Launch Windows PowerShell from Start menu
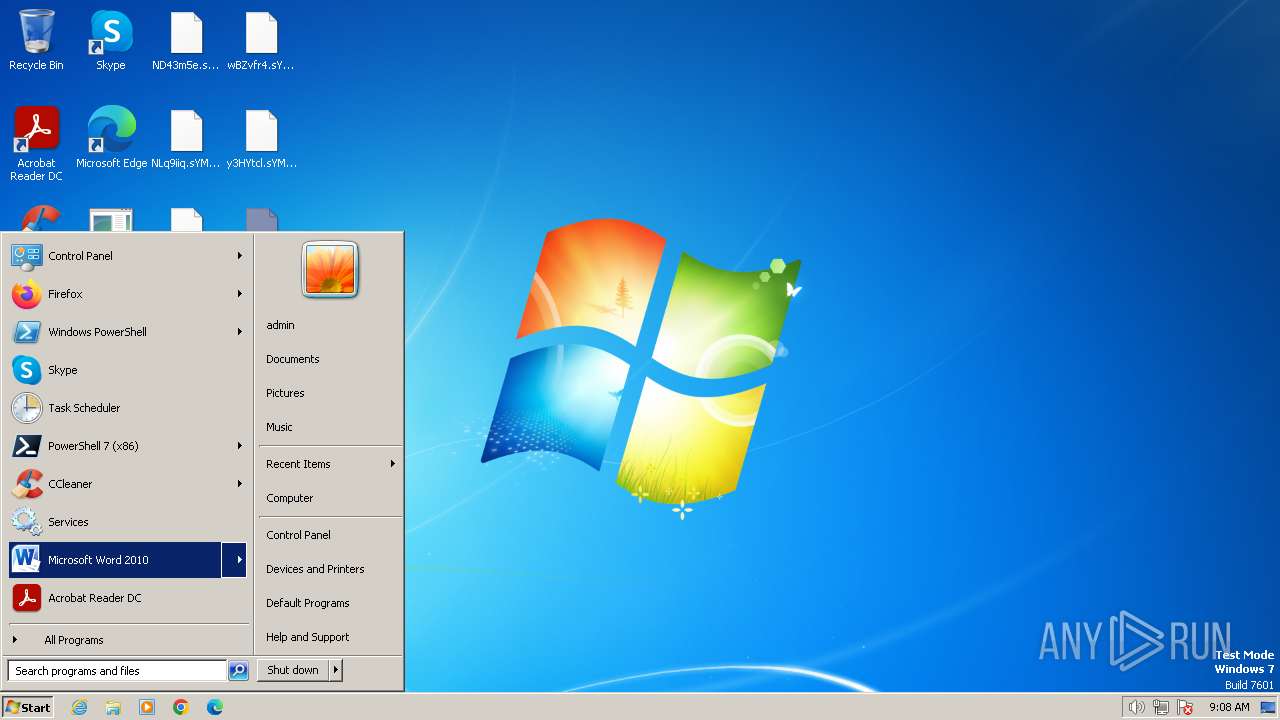The image size is (1280, 720). [x=128, y=332]
